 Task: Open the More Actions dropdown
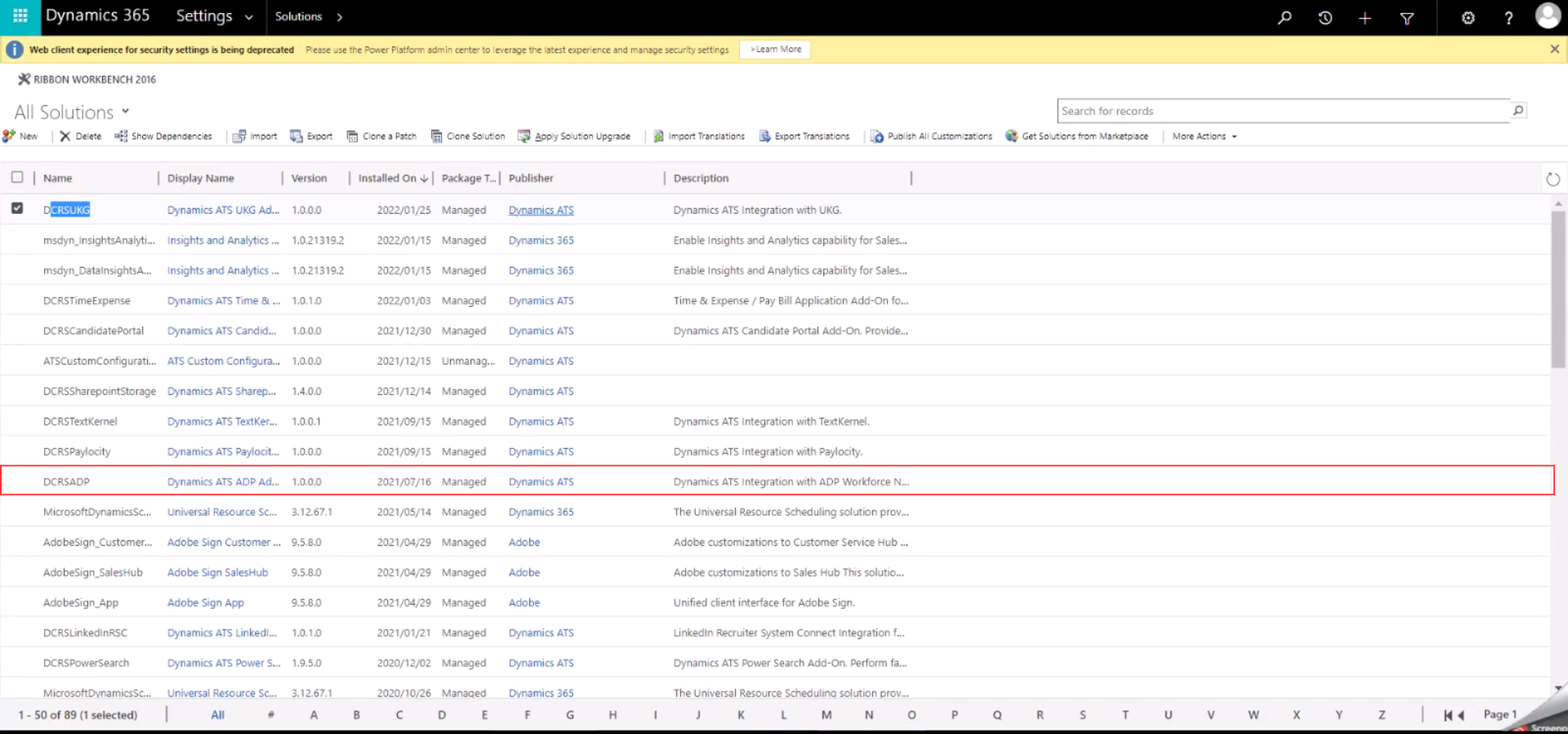[x=1205, y=136]
